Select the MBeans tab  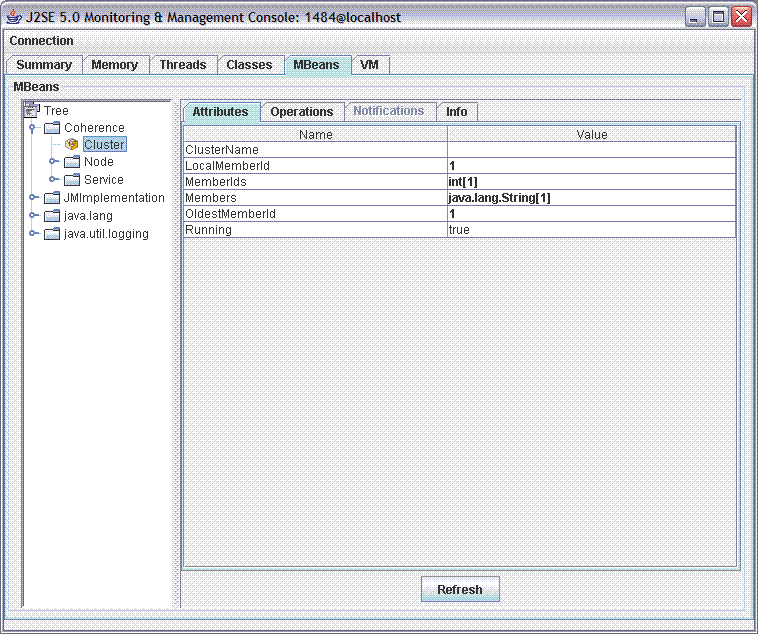click(x=316, y=65)
